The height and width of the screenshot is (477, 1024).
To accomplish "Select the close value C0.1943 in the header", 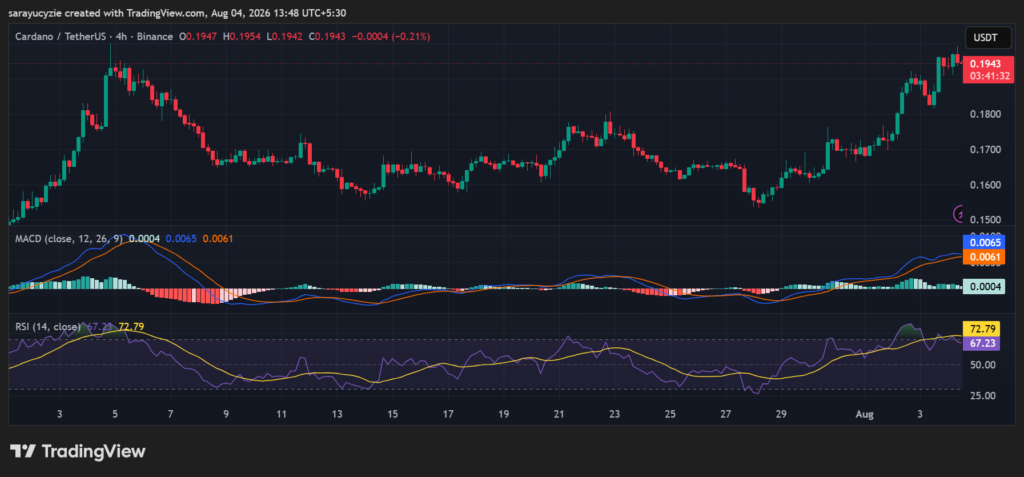I will (327, 37).
